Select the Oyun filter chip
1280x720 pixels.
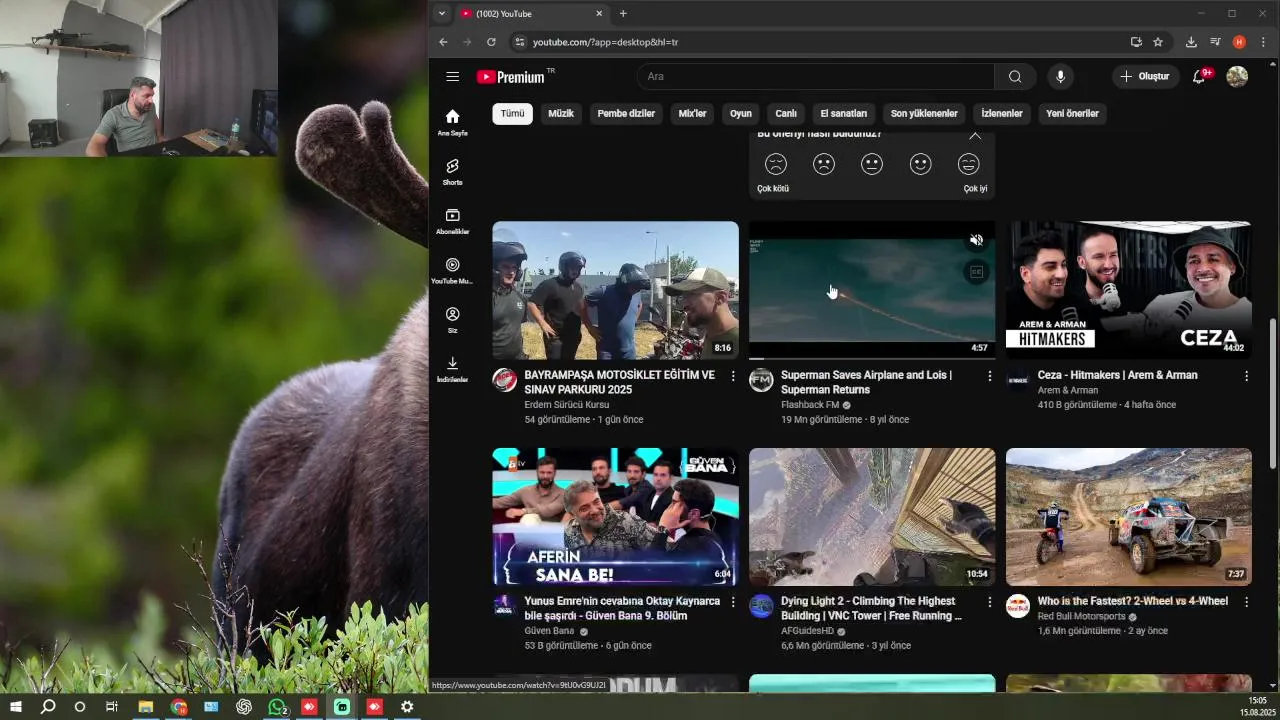(x=740, y=113)
